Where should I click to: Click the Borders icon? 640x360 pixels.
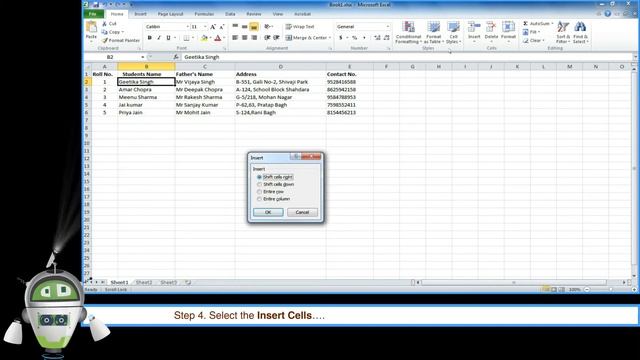coord(186,38)
